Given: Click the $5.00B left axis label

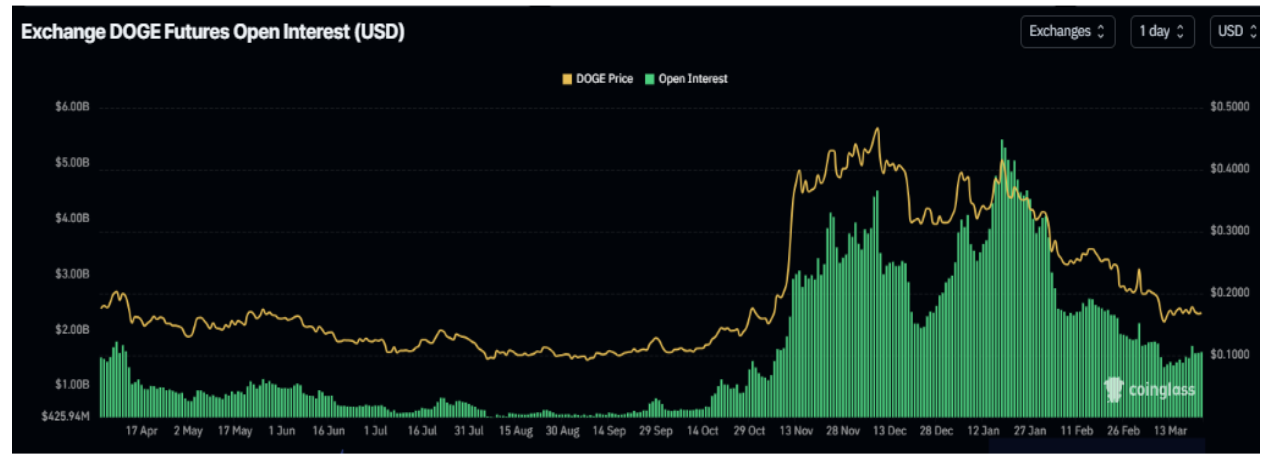Looking at the screenshot, I should [73, 162].
